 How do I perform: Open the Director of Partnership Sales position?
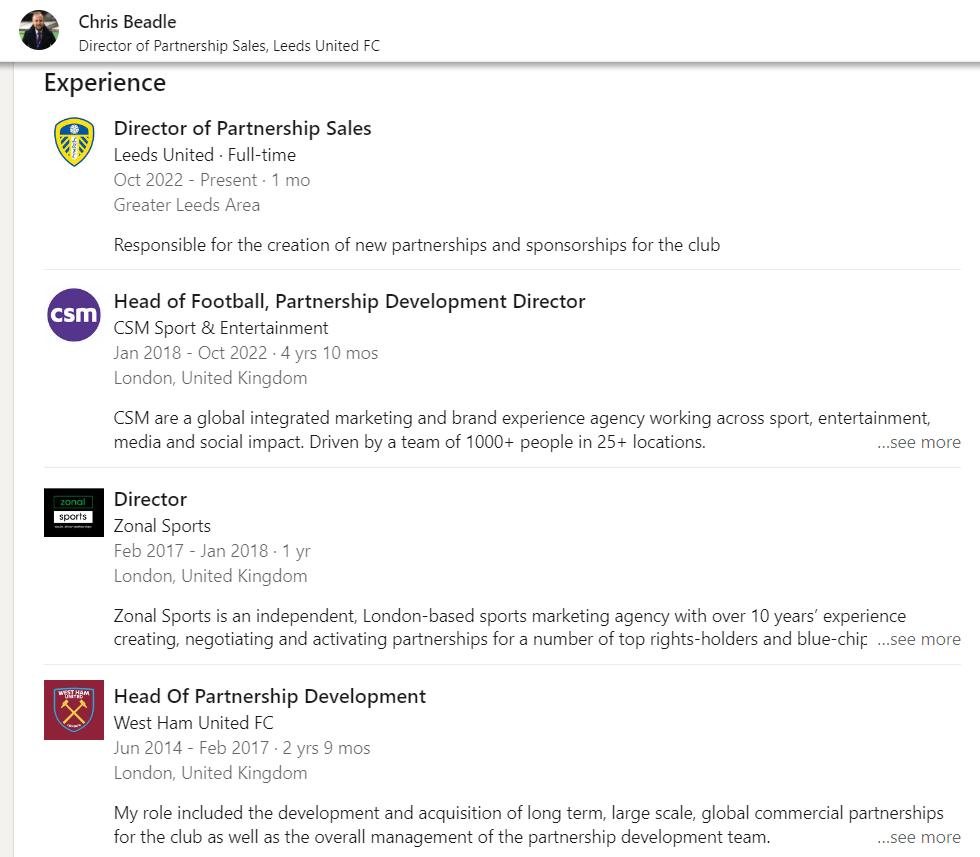pos(242,128)
